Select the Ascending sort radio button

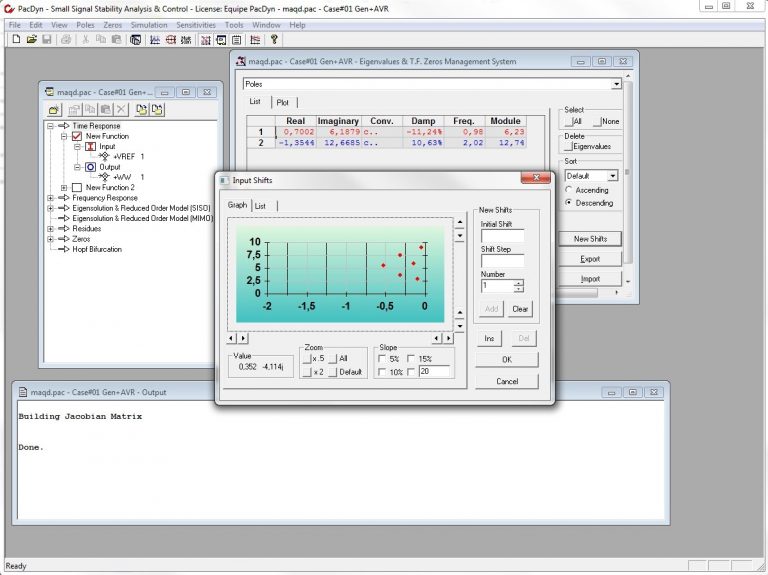click(x=570, y=189)
